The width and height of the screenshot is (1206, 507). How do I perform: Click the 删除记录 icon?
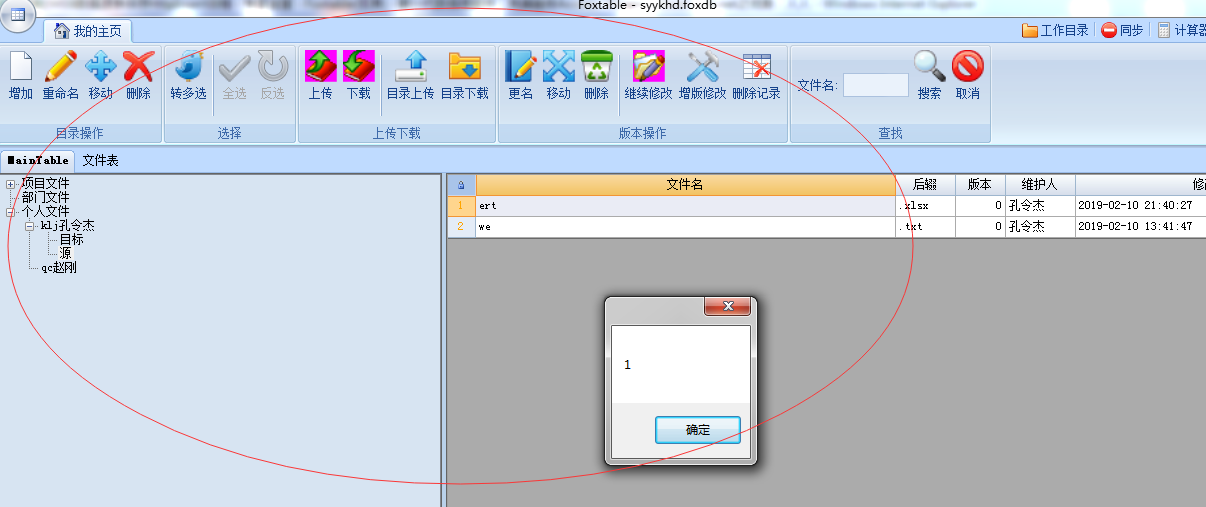click(756, 66)
